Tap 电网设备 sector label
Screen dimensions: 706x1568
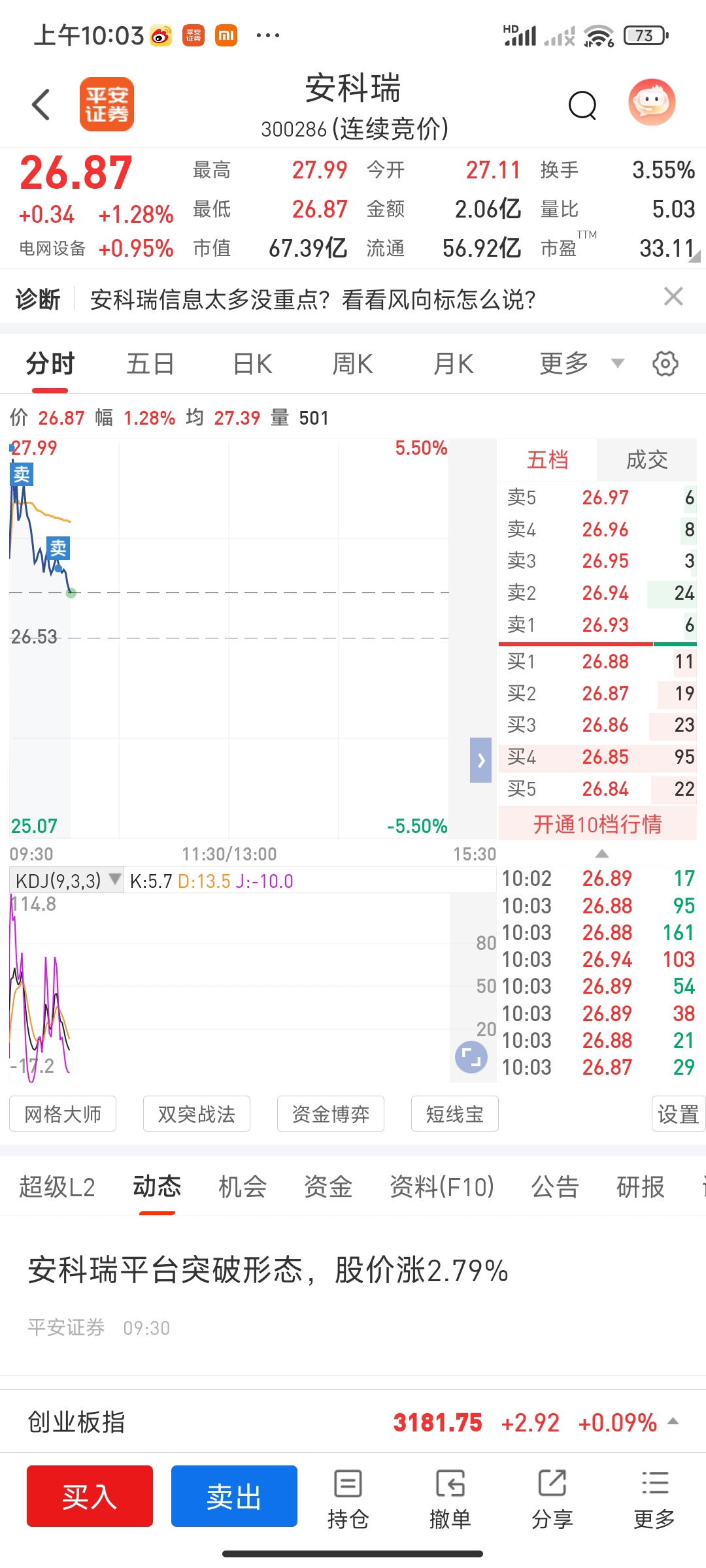[52, 248]
